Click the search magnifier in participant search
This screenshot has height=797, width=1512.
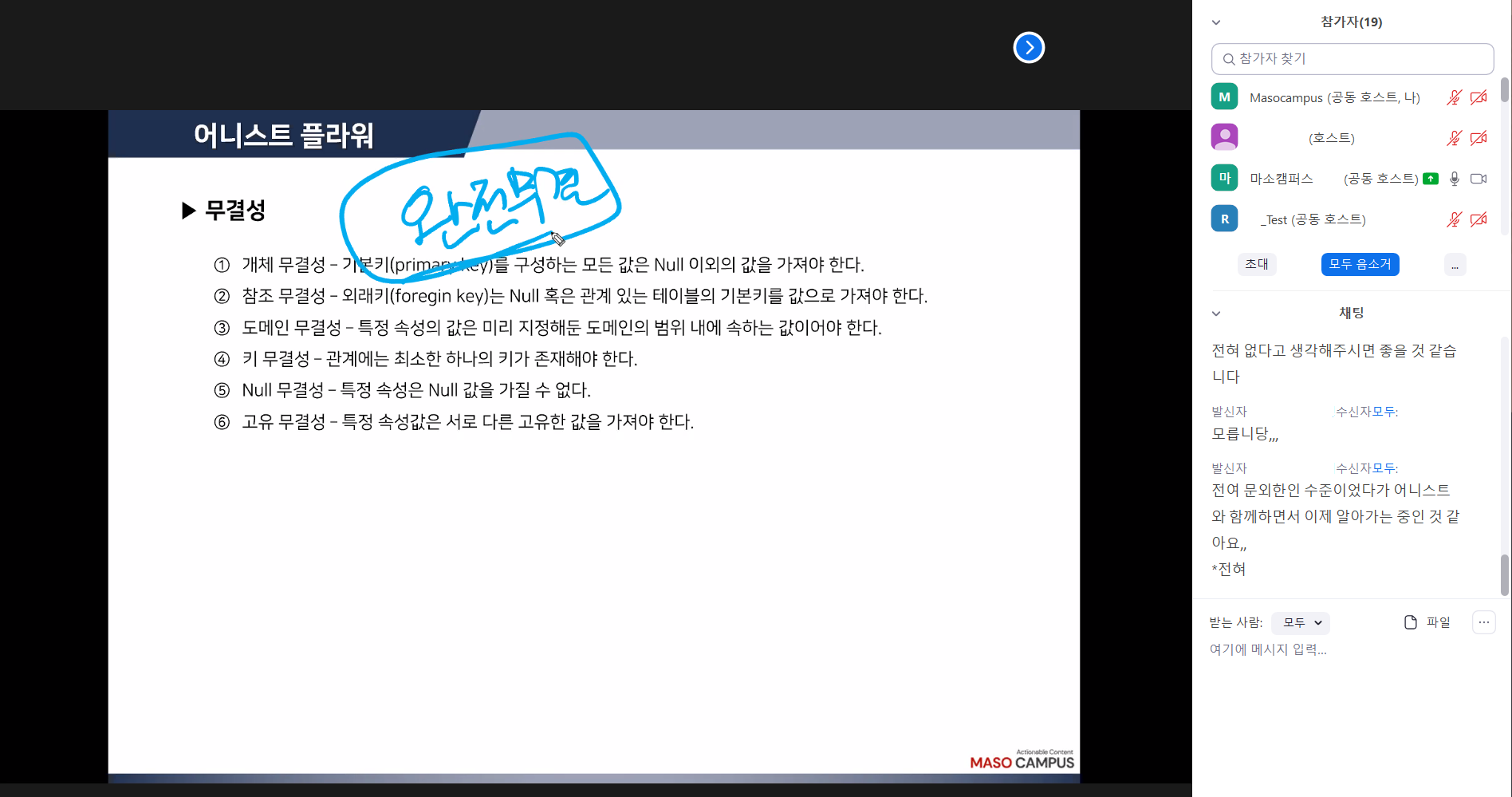(1229, 59)
